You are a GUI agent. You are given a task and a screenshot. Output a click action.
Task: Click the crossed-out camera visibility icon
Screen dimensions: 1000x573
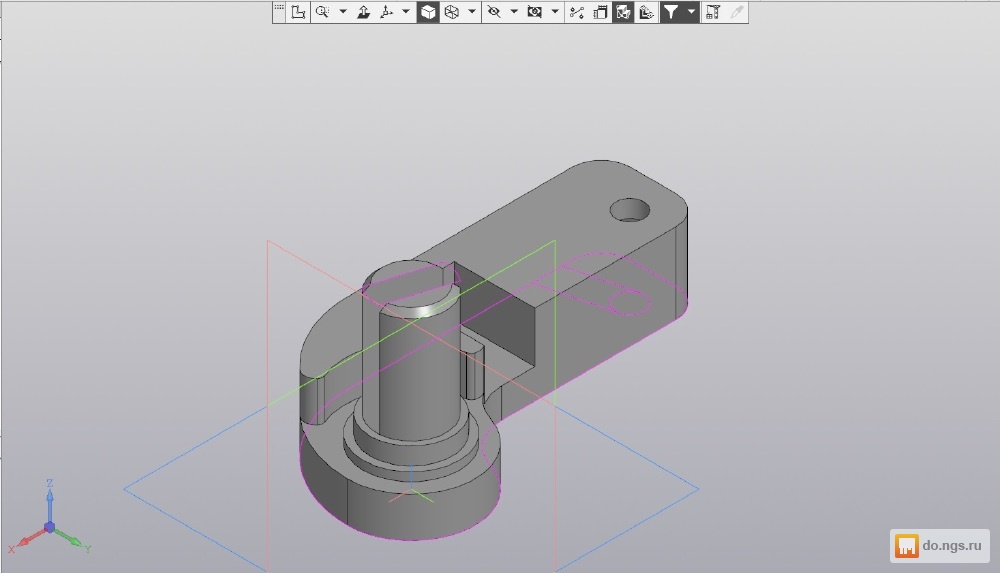pyautogui.click(x=534, y=12)
